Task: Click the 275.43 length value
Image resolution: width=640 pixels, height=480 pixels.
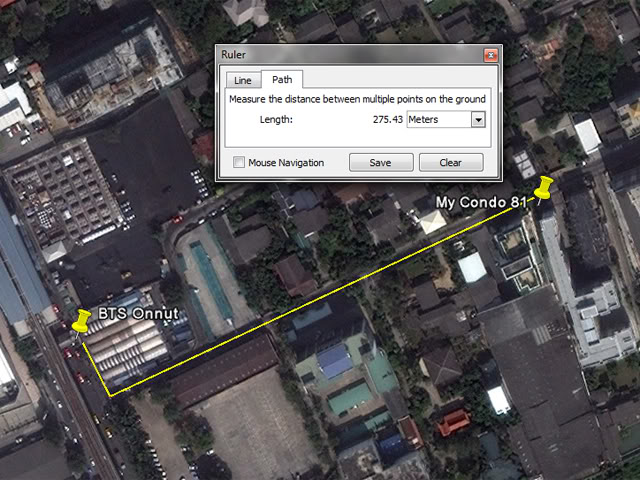Action: [x=387, y=120]
